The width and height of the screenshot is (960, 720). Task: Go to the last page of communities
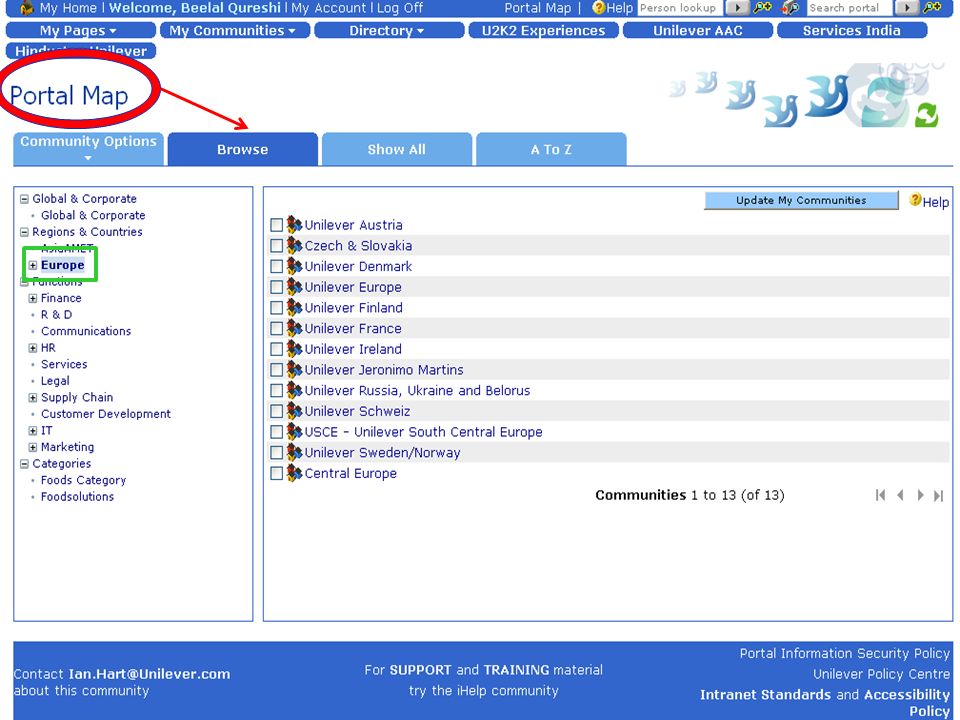[x=939, y=495]
